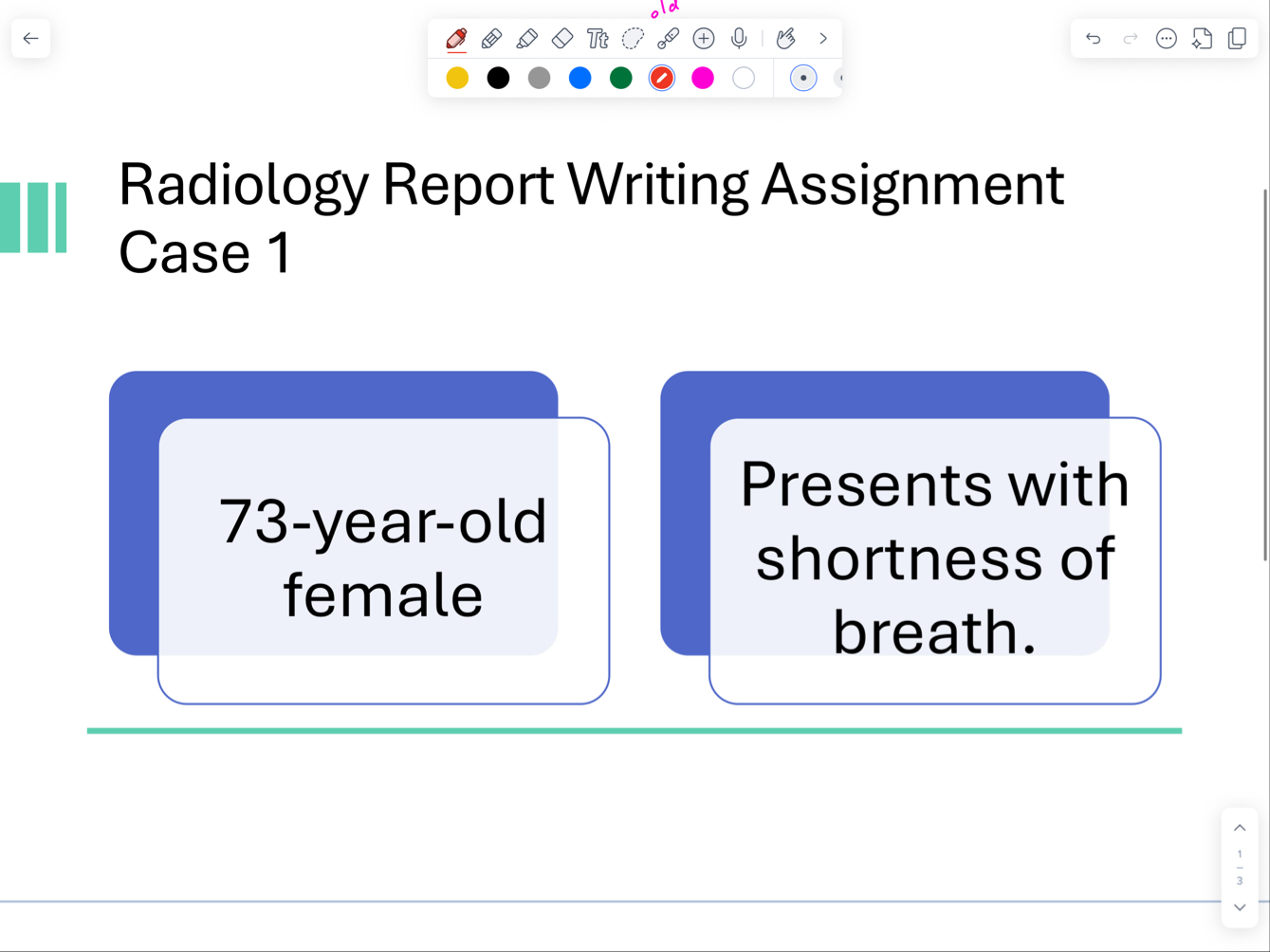Viewport: 1270px width, 952px height.
Task: Open the more options ellipsis menu
Action: point(1167,38)
